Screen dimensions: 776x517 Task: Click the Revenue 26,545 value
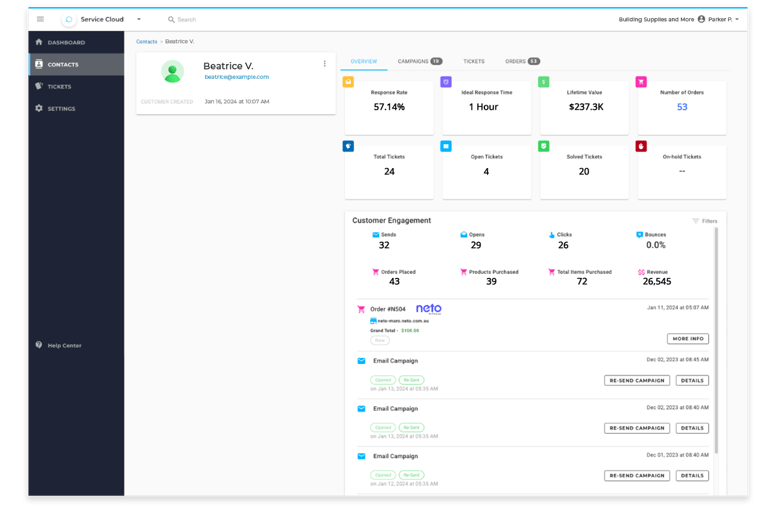pyautogui.click(x=657, y=282)
